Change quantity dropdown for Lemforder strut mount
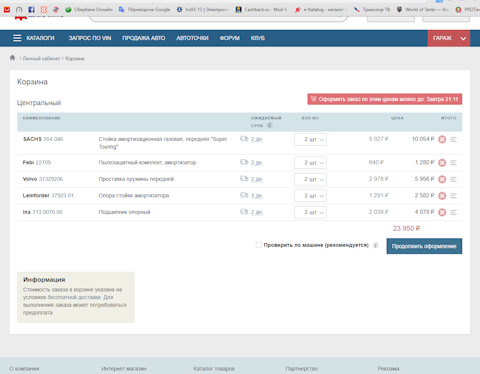 (310, 196)
